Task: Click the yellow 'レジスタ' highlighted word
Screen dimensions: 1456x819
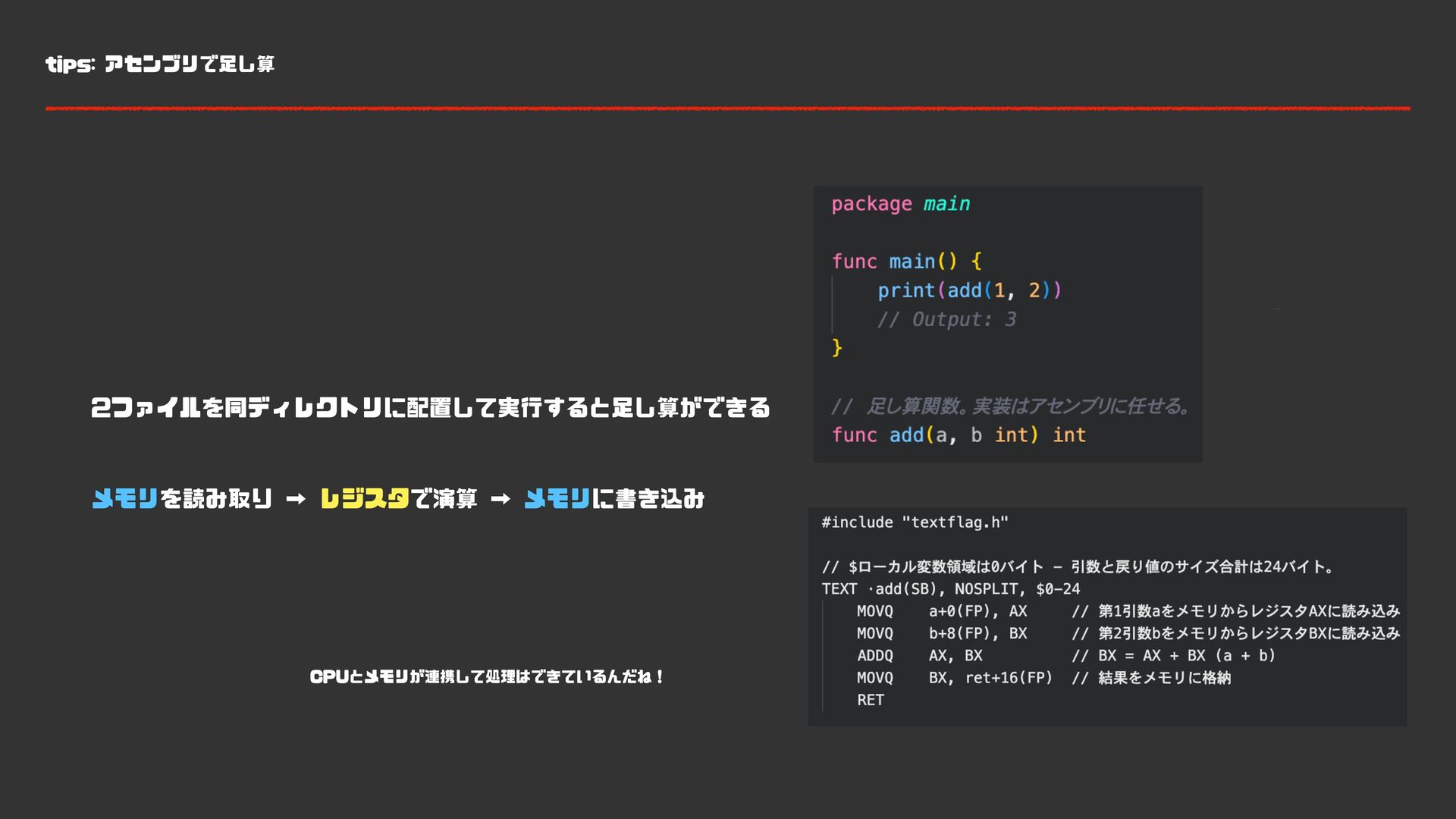Action: click(x=364, y=499)
